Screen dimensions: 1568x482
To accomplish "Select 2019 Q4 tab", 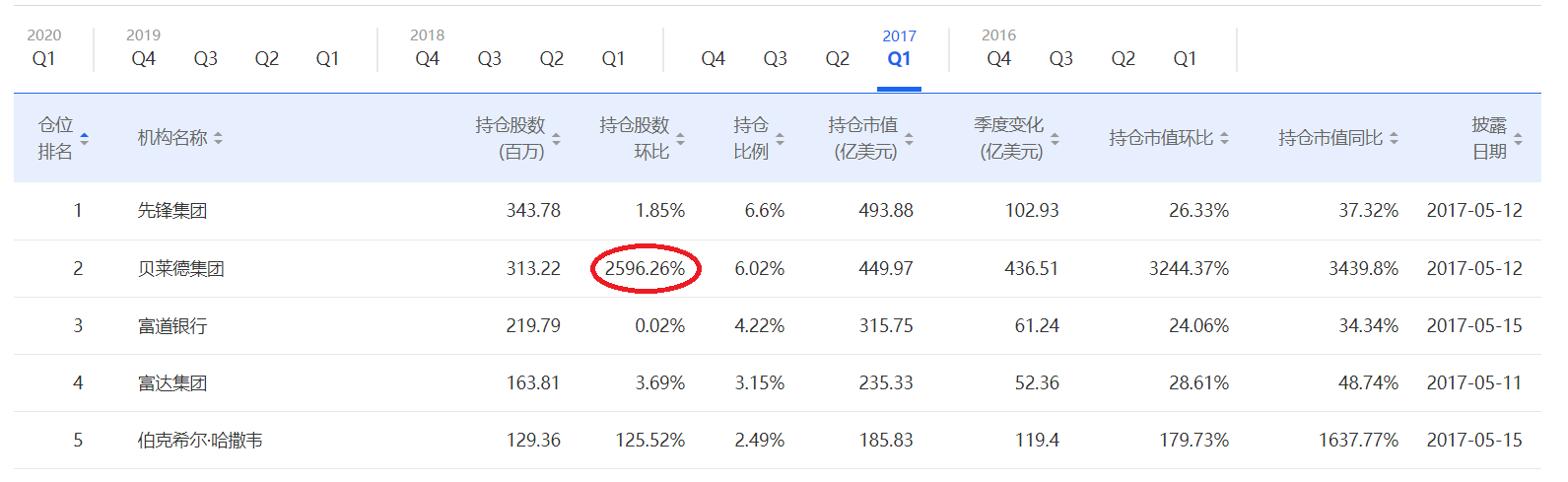I will (x=143, y=59).
